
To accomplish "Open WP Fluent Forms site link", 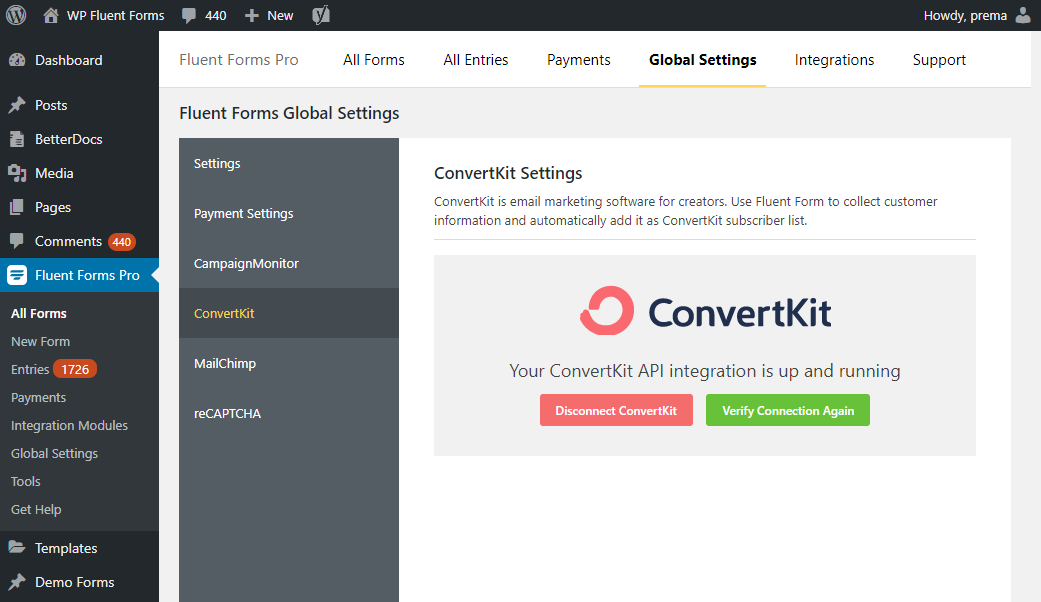I will [x=116, y=15].
